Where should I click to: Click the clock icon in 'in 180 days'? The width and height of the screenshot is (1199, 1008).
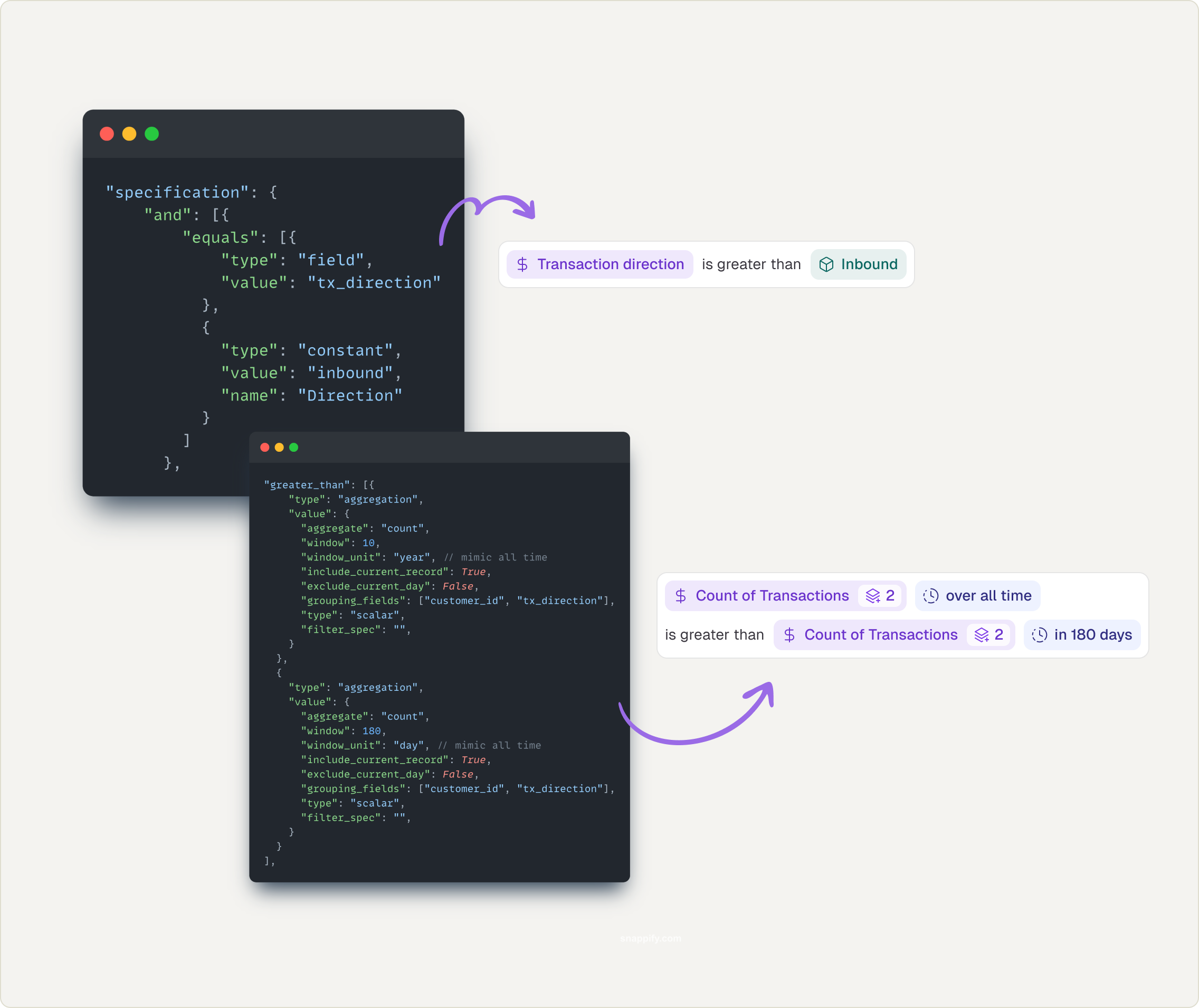1039,635
